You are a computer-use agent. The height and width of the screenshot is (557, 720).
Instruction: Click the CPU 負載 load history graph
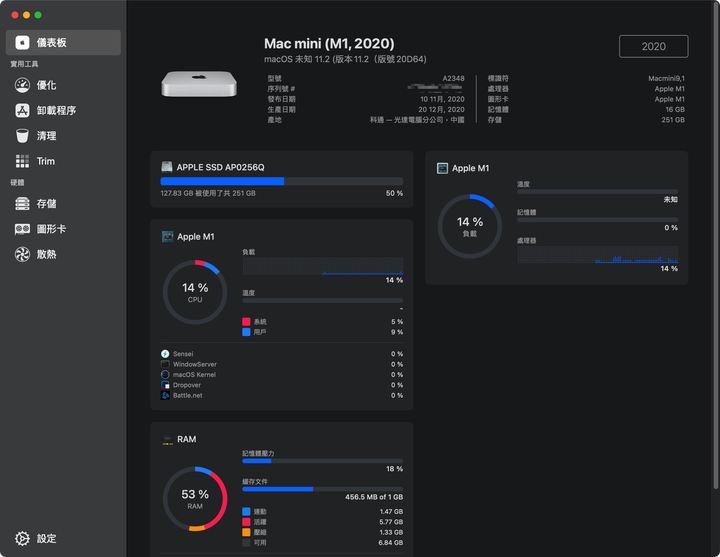[323, 266]
